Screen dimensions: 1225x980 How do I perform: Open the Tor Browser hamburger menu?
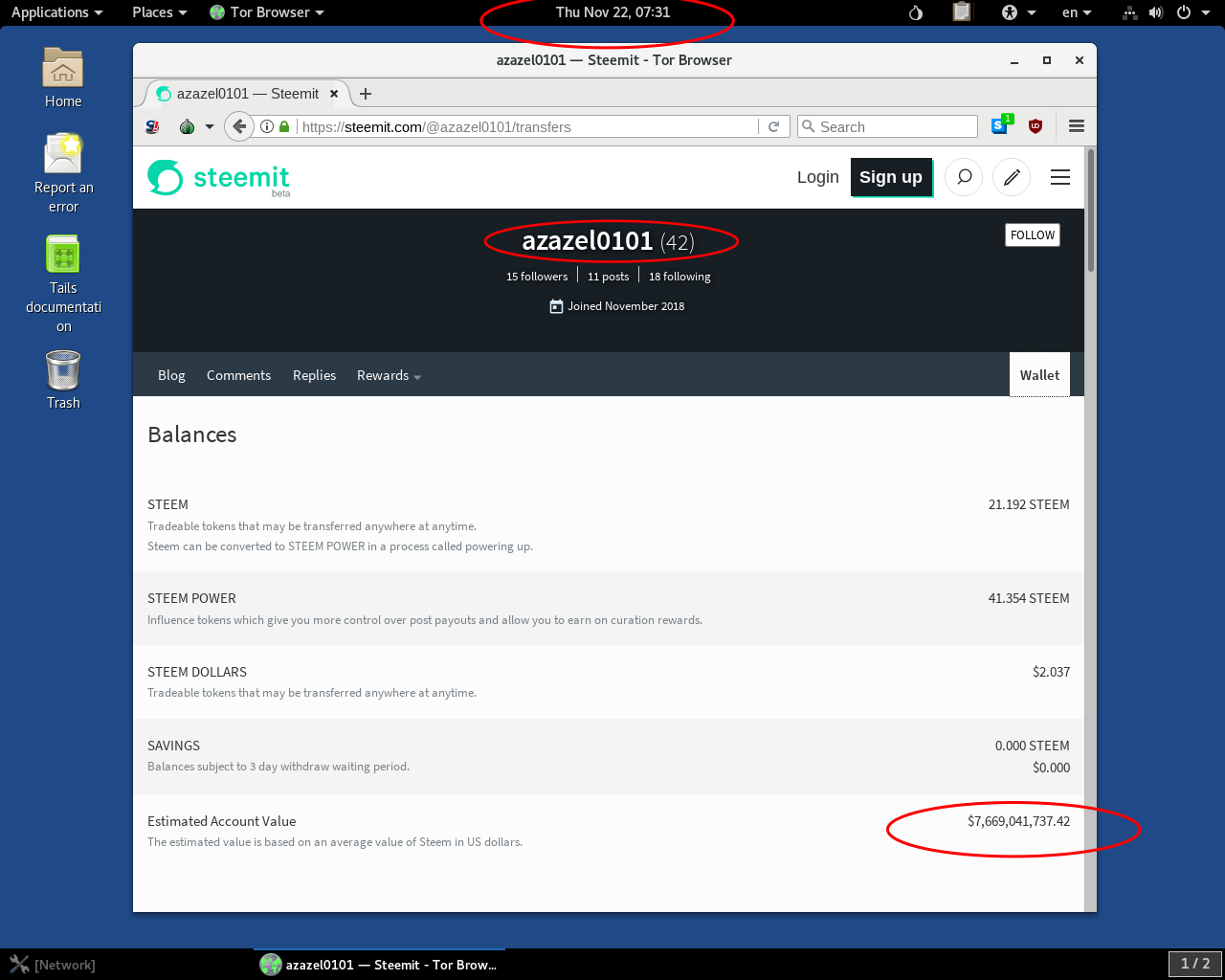[x=1077, y=126]
